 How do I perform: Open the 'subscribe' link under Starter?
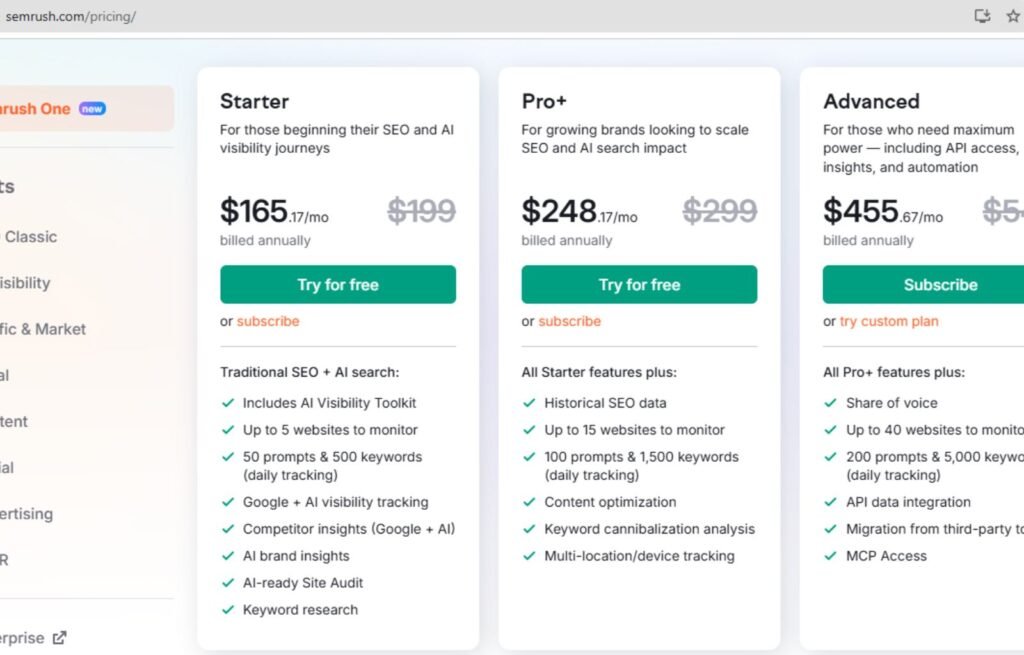tap(269, 321)
